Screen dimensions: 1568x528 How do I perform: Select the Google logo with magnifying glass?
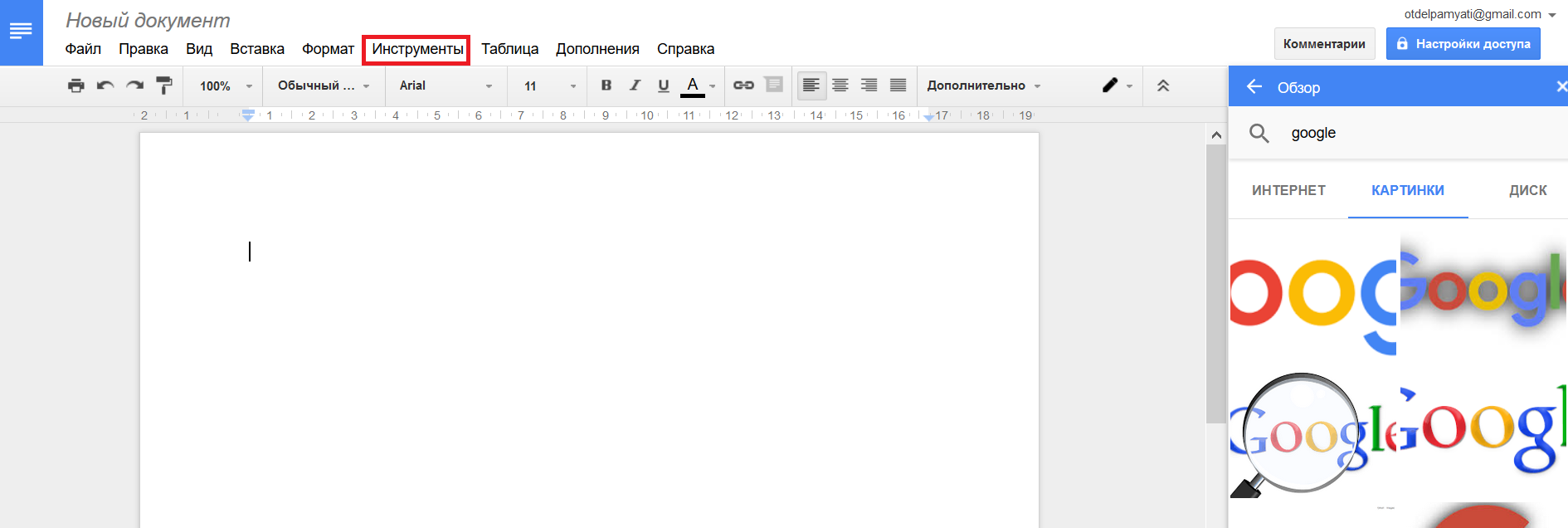tap(1313, 433)
